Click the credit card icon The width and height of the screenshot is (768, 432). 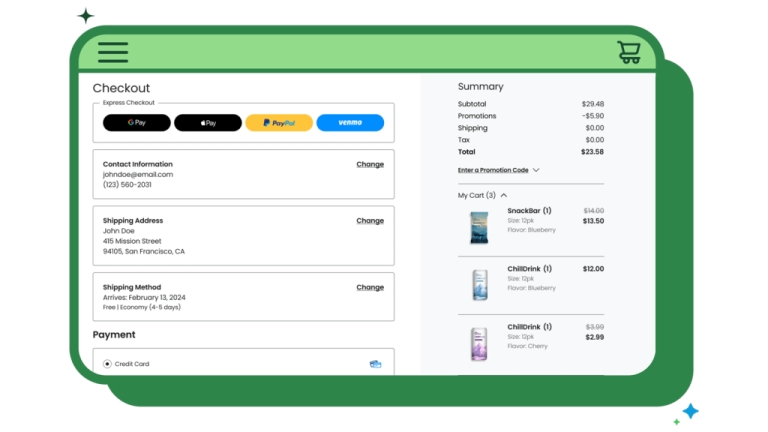coord(375,364)
